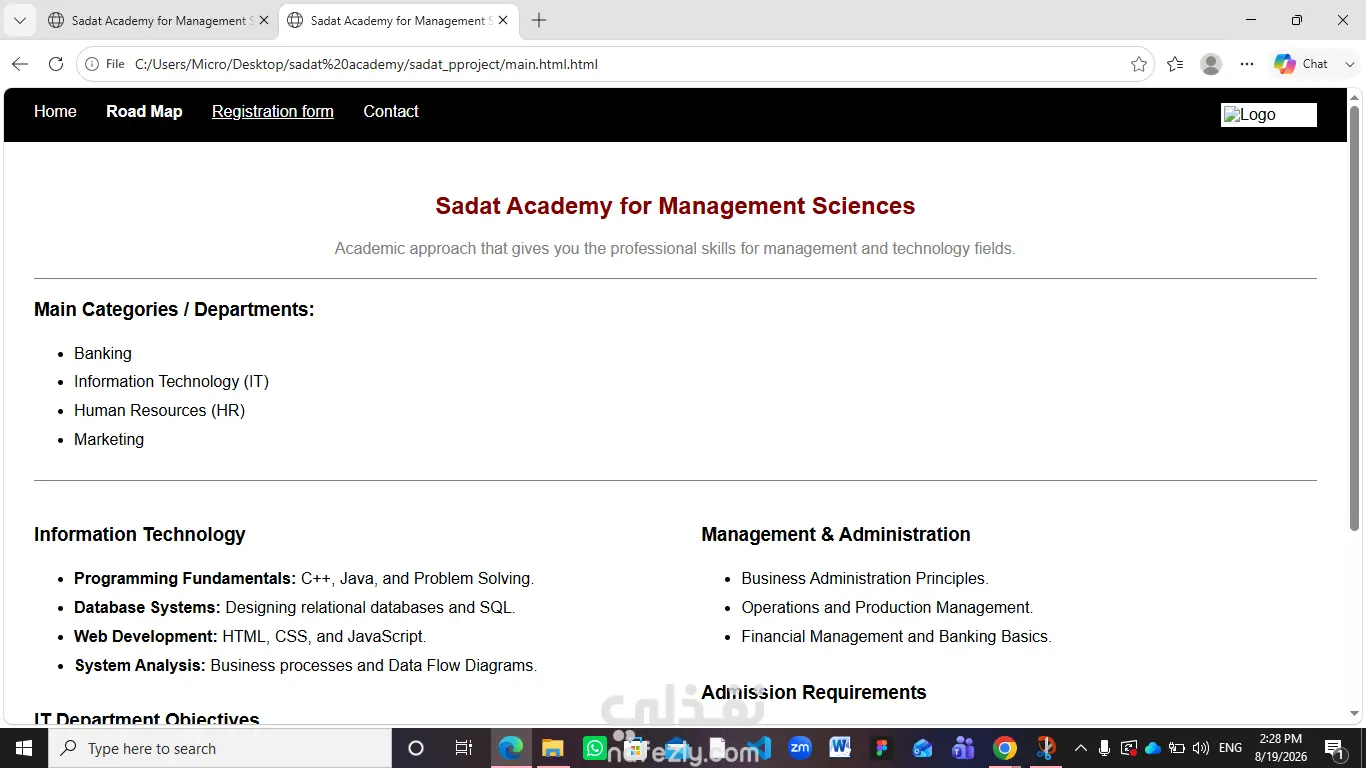Click the taskbar search box
The width and height of the screenshot is (1366, 768).
pos(220,748)
